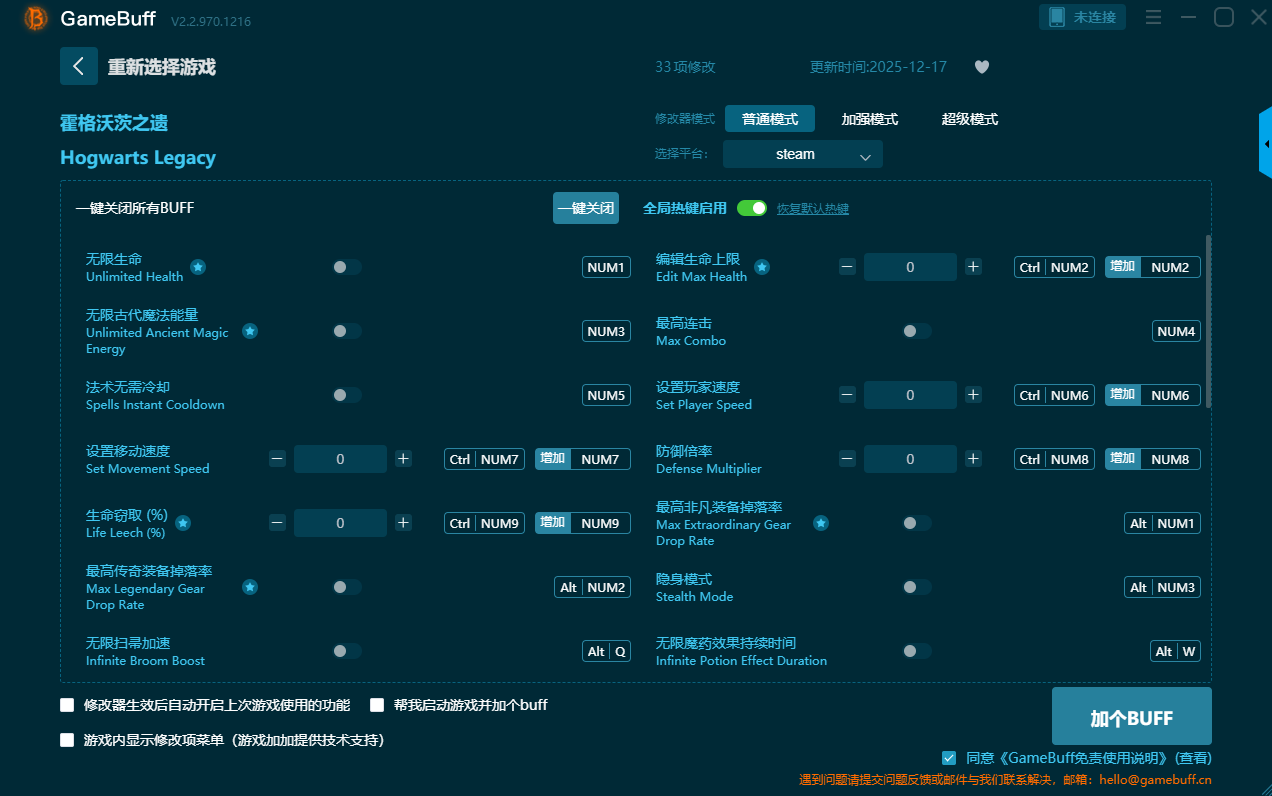
Task: Click the back arrow to reselect game
Action: pyautogui.click(x=79, y=66)
